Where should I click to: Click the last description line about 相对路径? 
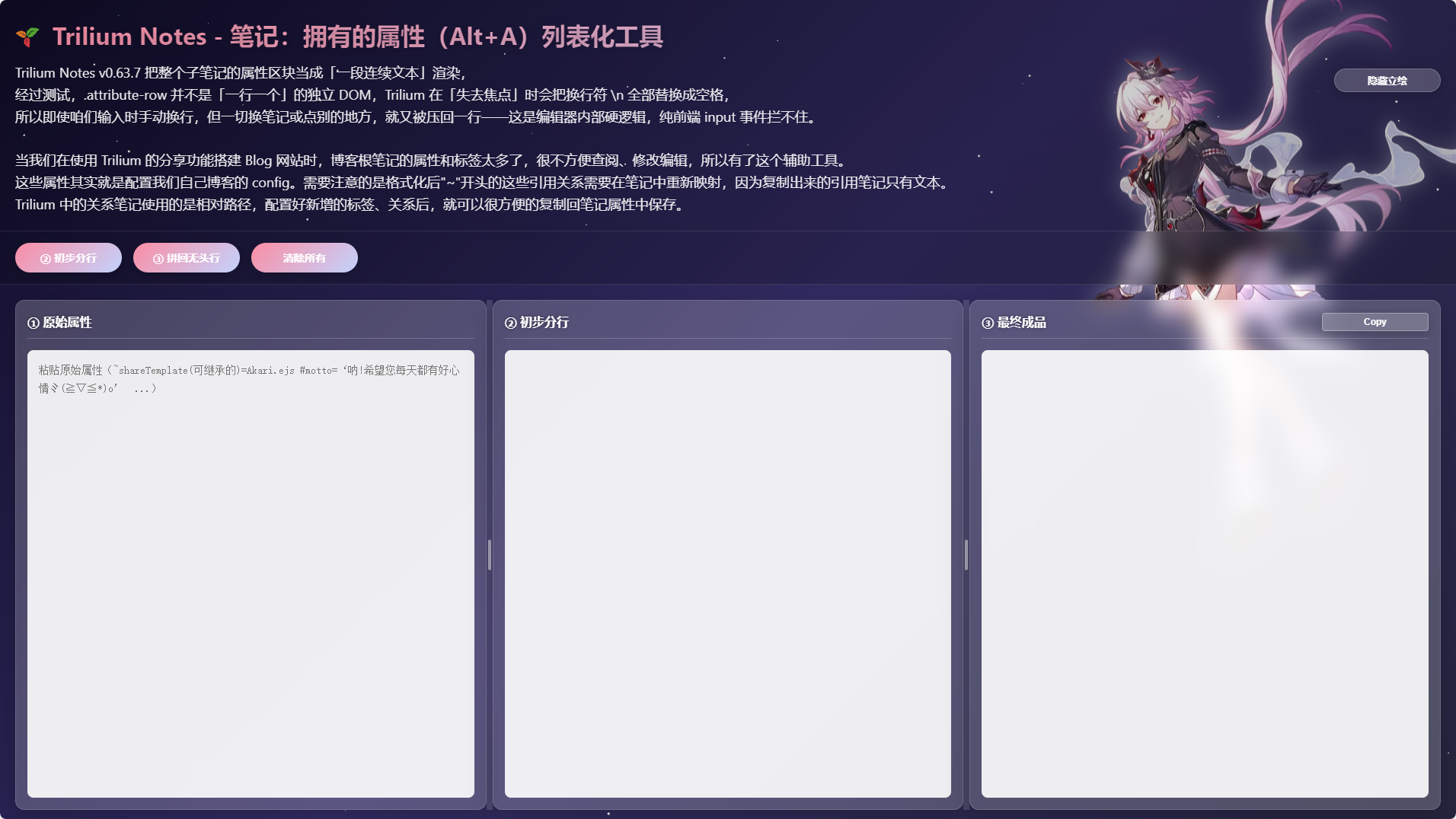click(349, 205)
